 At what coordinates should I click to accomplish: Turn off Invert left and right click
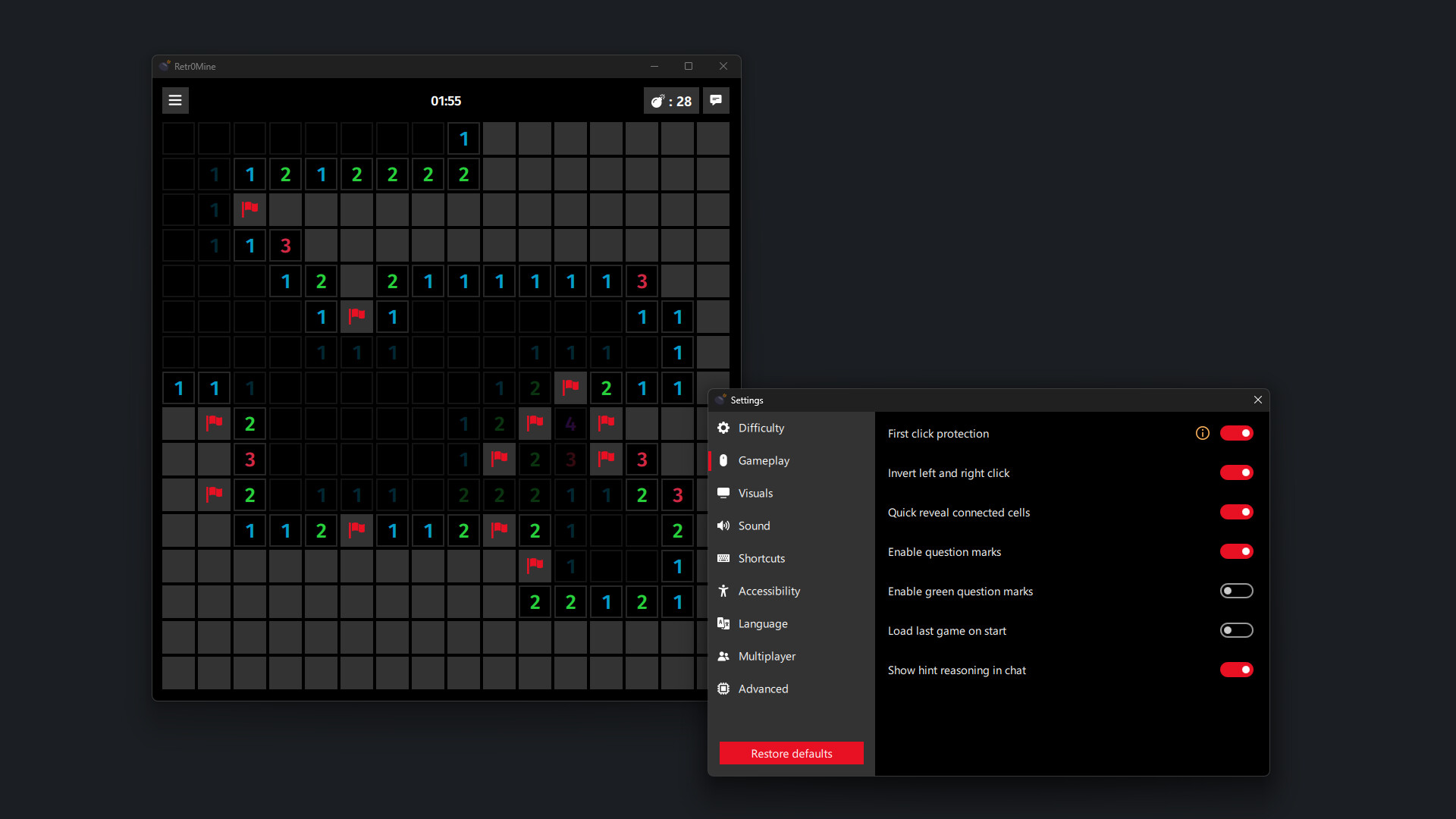click(x=1237, y=472)
